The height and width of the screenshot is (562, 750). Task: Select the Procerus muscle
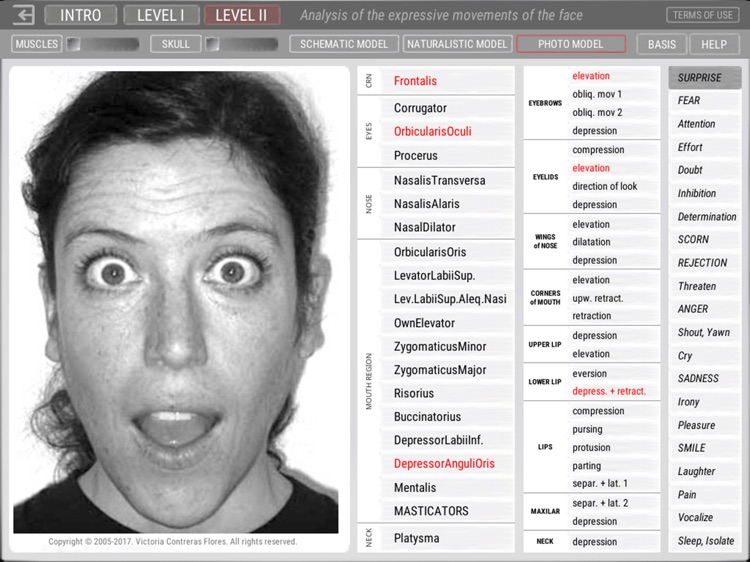pyautogui.click(x=447, y=155)
